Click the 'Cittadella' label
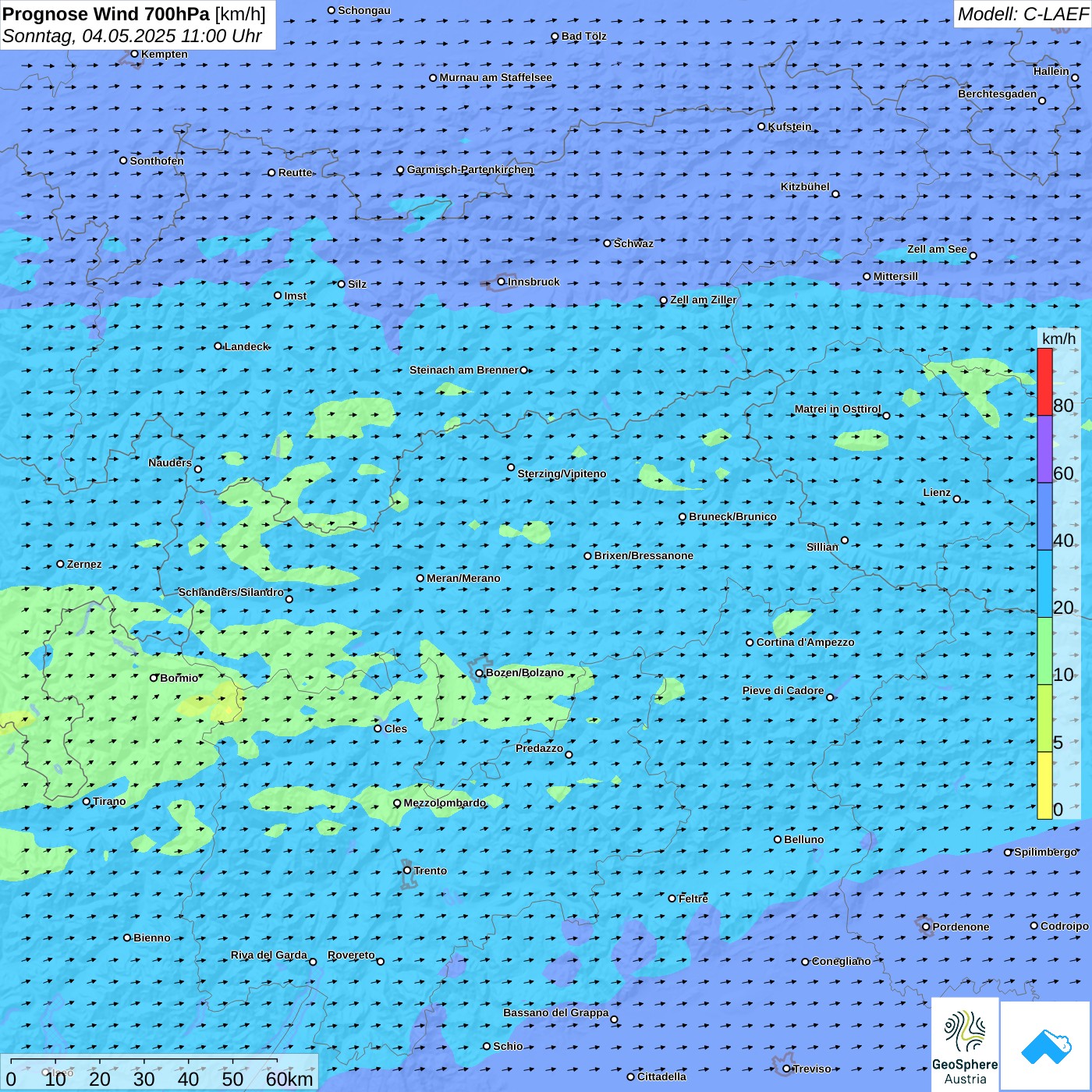This screenshot has height=1092, width=1092. [661, 1076]
